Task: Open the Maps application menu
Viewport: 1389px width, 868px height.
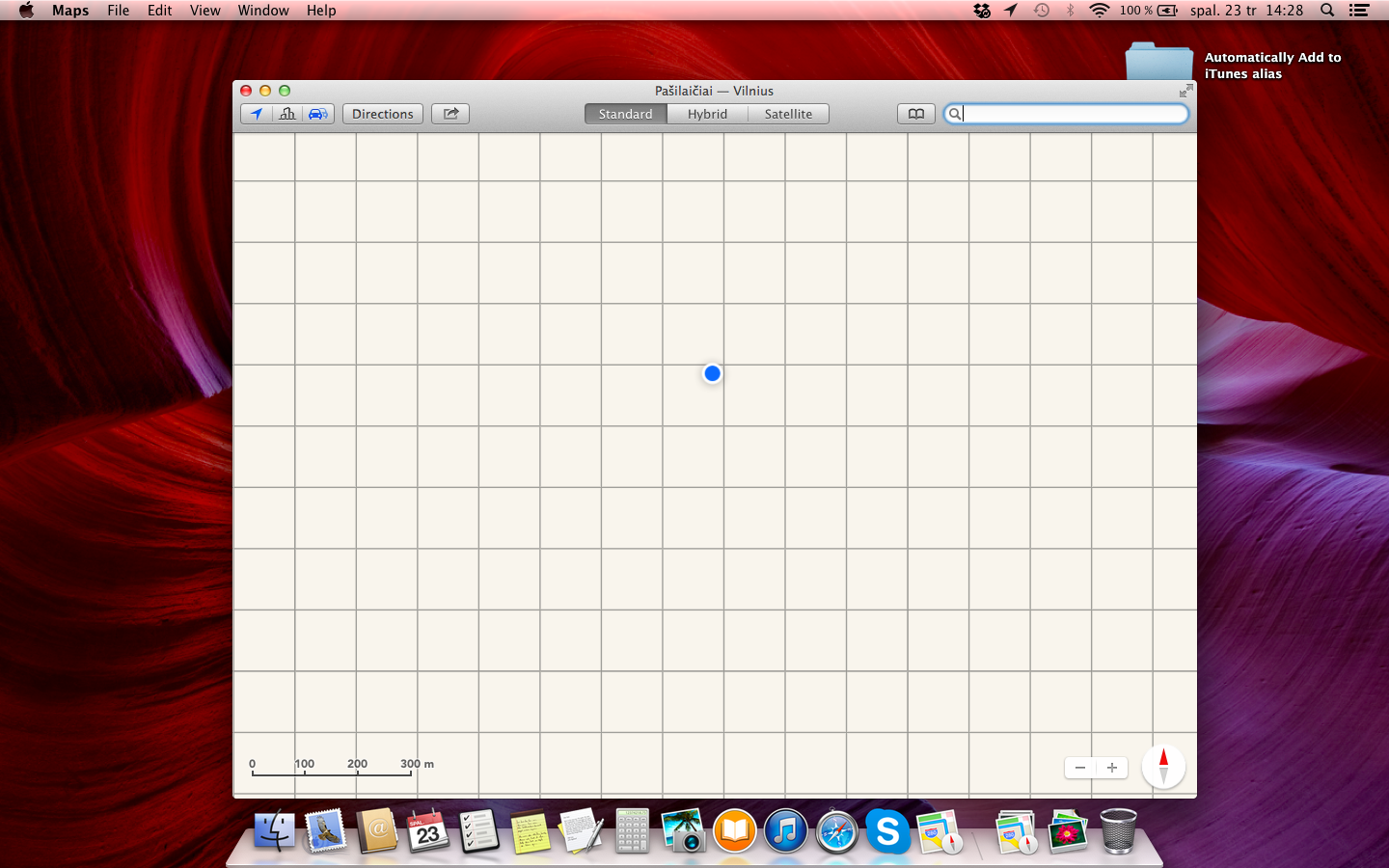Action: click(70, 11)
